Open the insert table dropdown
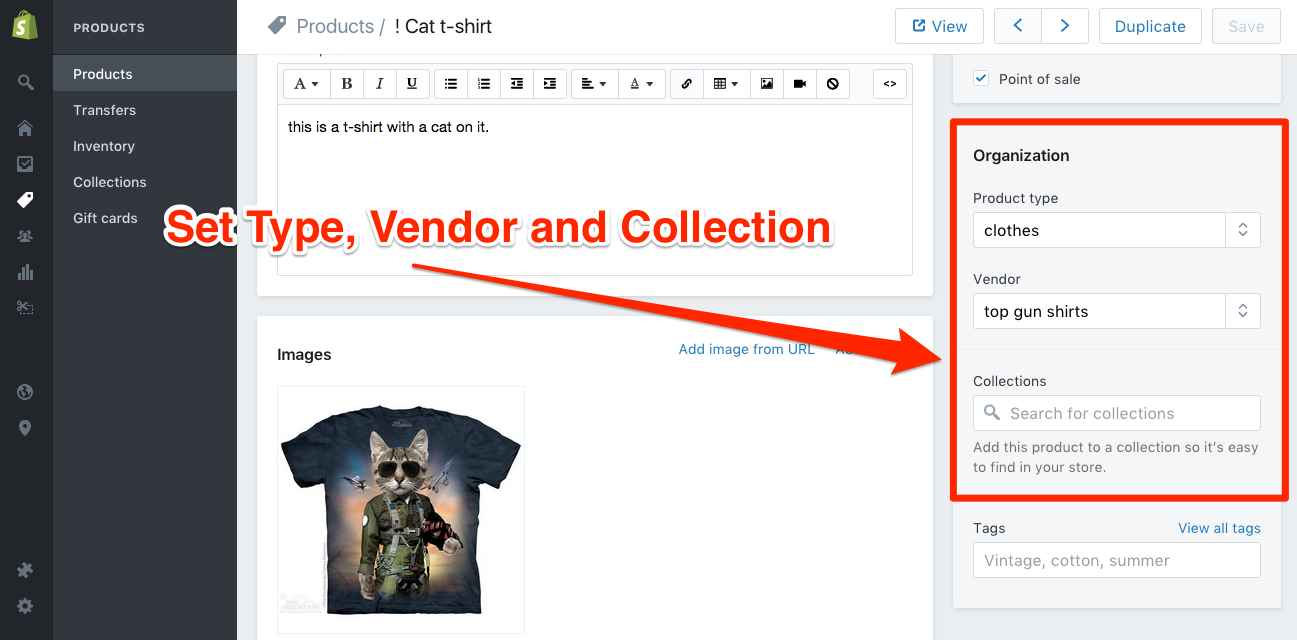The image size is (1297, 640). [x=726, y=84]
